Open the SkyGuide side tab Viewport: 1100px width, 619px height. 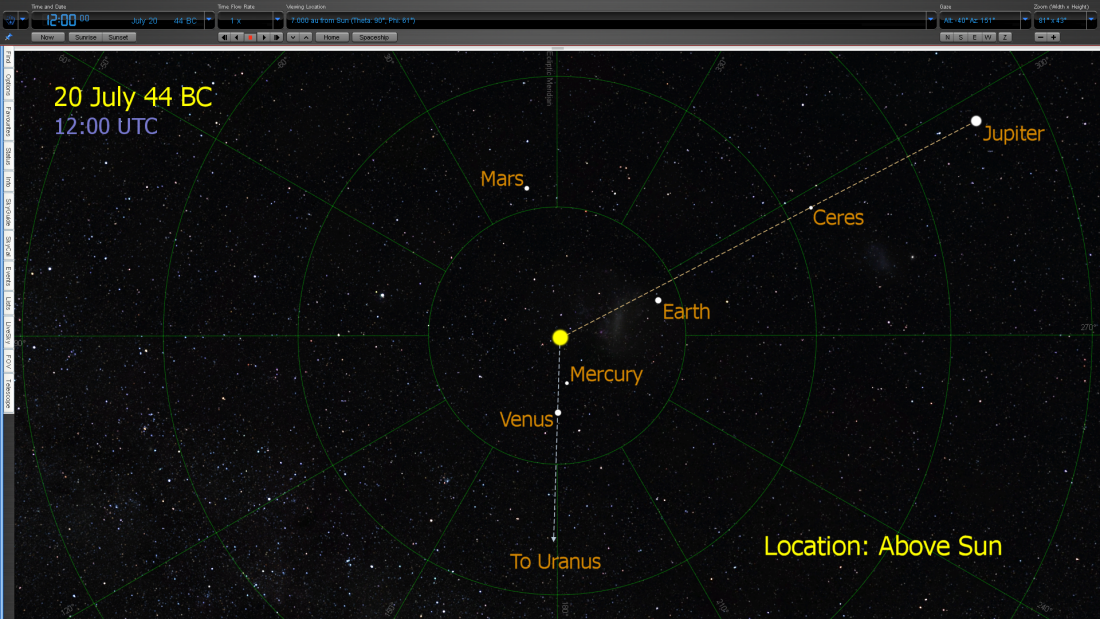[8, 213]
